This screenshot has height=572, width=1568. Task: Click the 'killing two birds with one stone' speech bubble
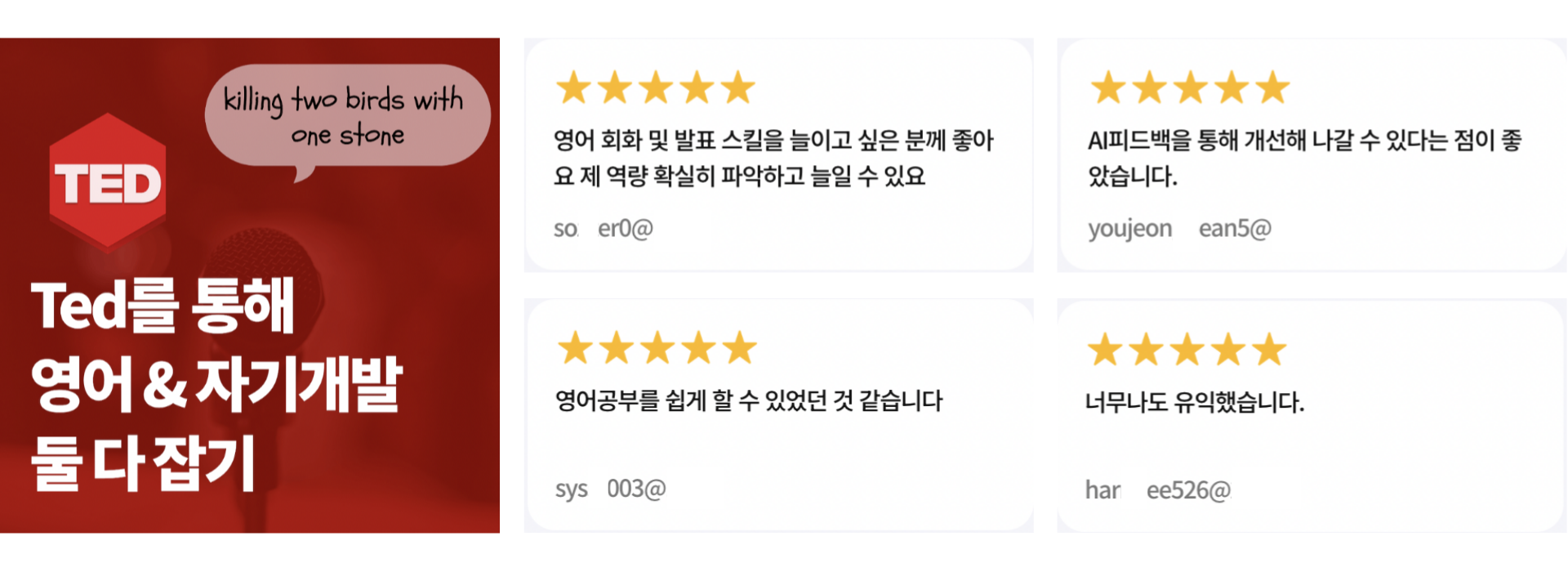(346, 116)
